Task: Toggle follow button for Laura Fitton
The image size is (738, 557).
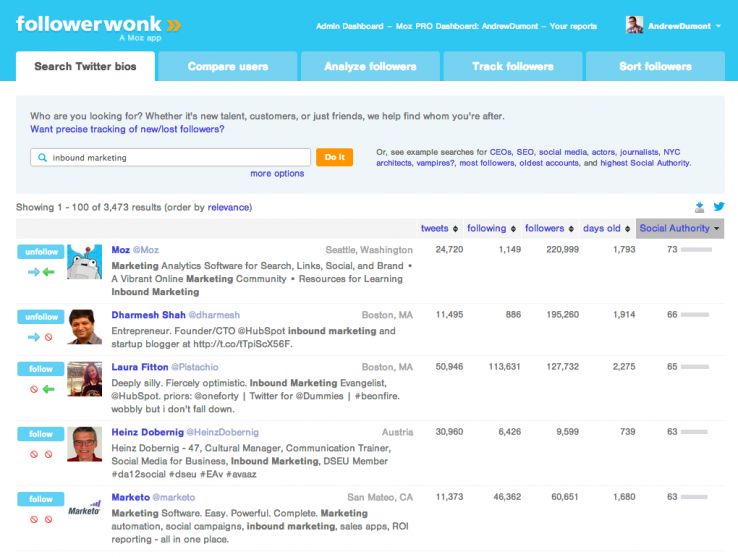Action: point(41,368)
